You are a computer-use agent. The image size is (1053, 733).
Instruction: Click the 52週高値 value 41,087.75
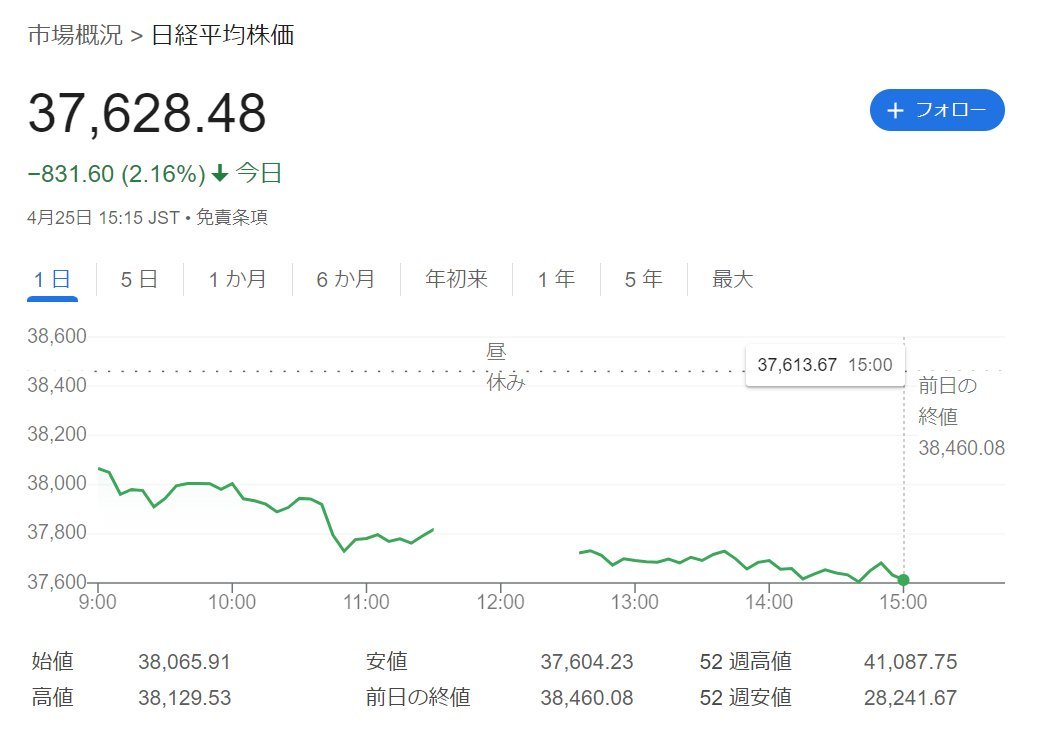[911, 662]
